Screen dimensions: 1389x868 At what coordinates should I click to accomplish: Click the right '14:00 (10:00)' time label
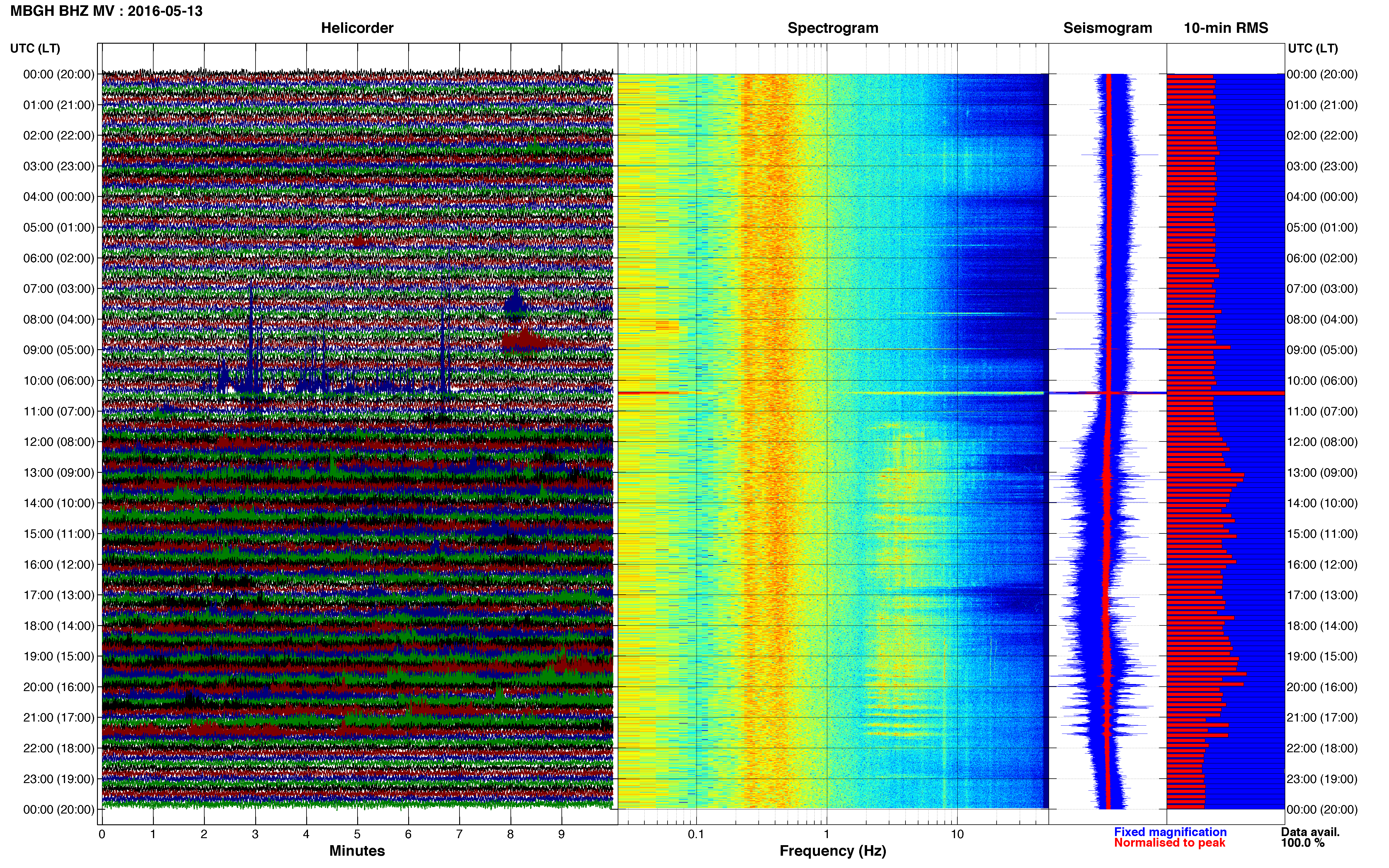pyautogui.click(x=1322, y=504)
